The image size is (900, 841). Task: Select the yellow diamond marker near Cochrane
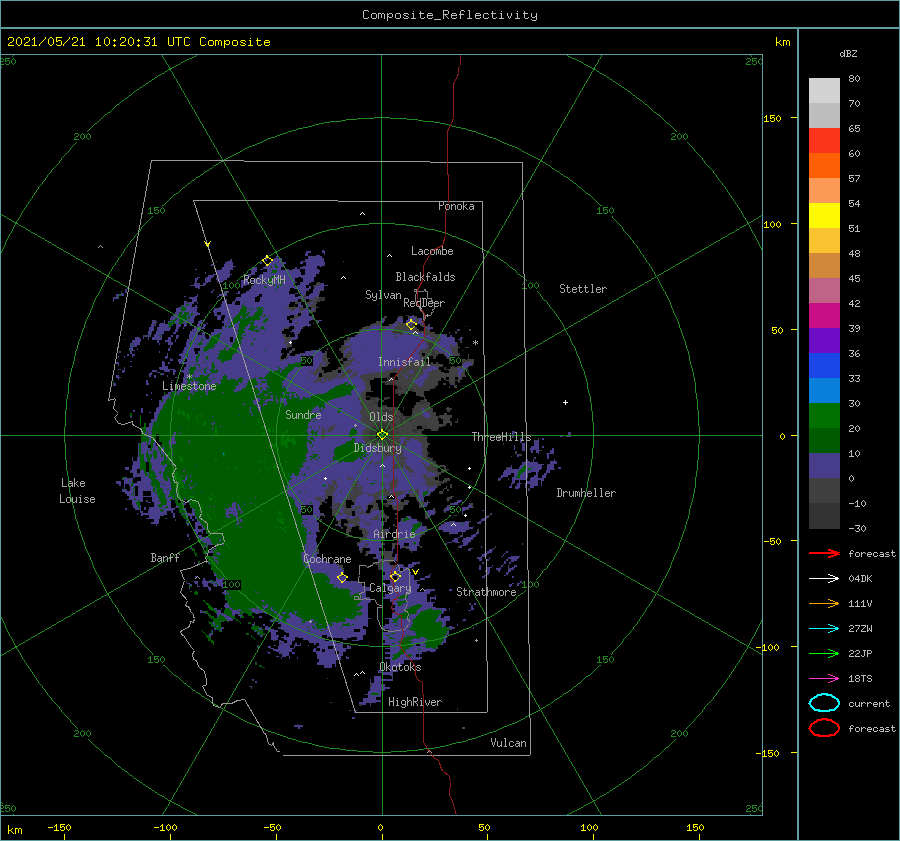342,578
